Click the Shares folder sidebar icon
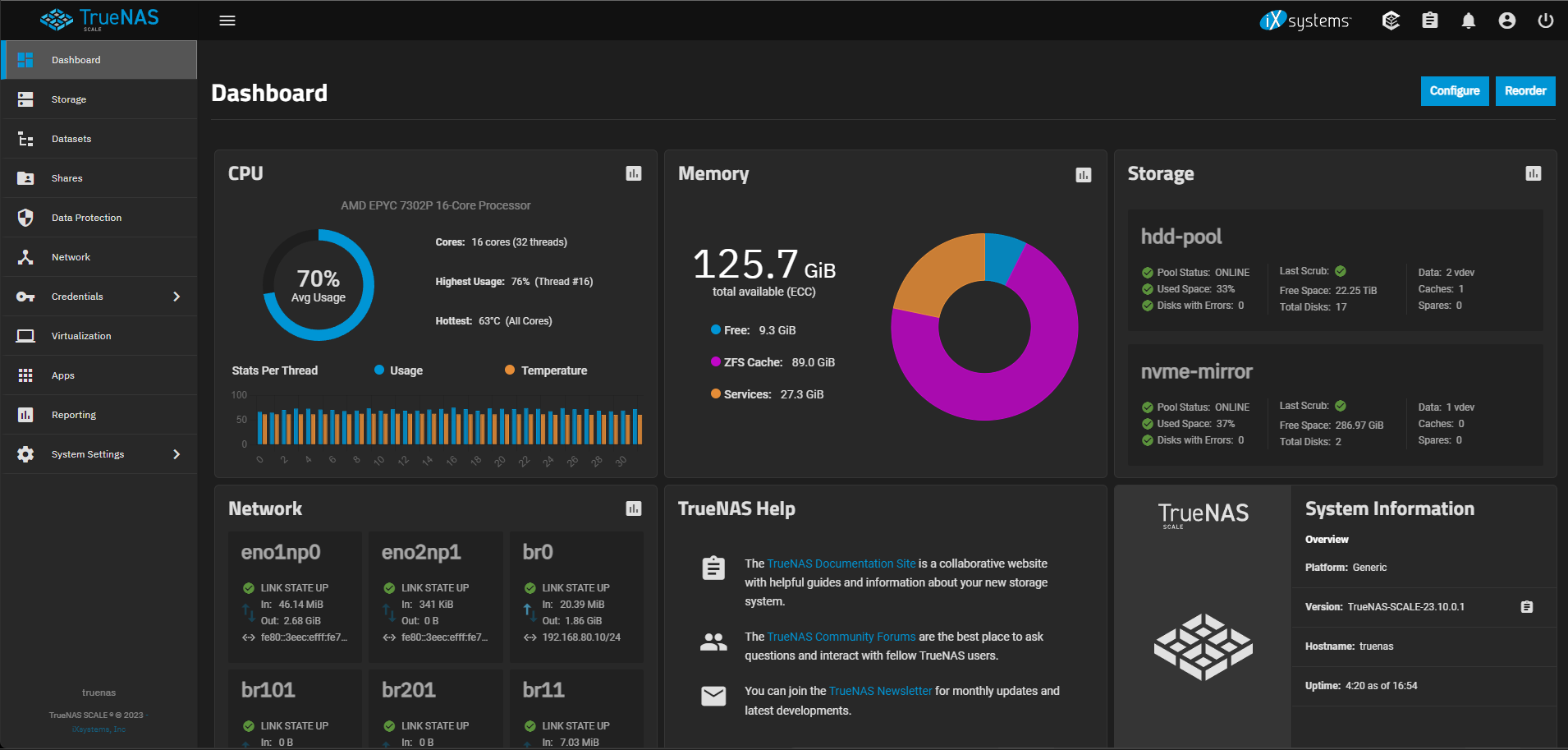The height and width of the screenshot is (750, 1568). coord(25,178)
